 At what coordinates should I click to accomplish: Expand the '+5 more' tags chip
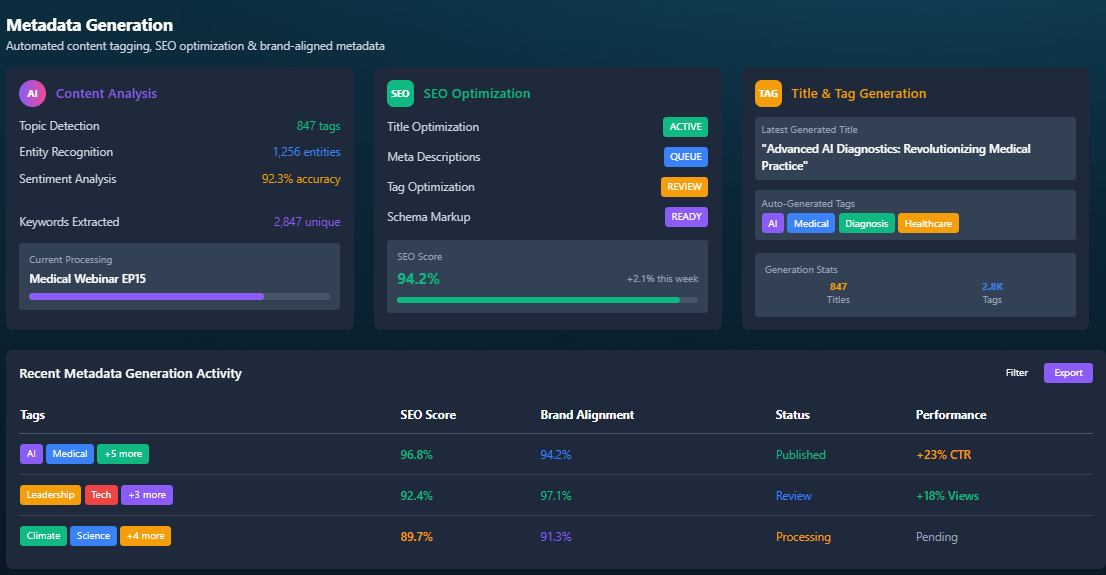pyautogui.click(x=123, y=454)
